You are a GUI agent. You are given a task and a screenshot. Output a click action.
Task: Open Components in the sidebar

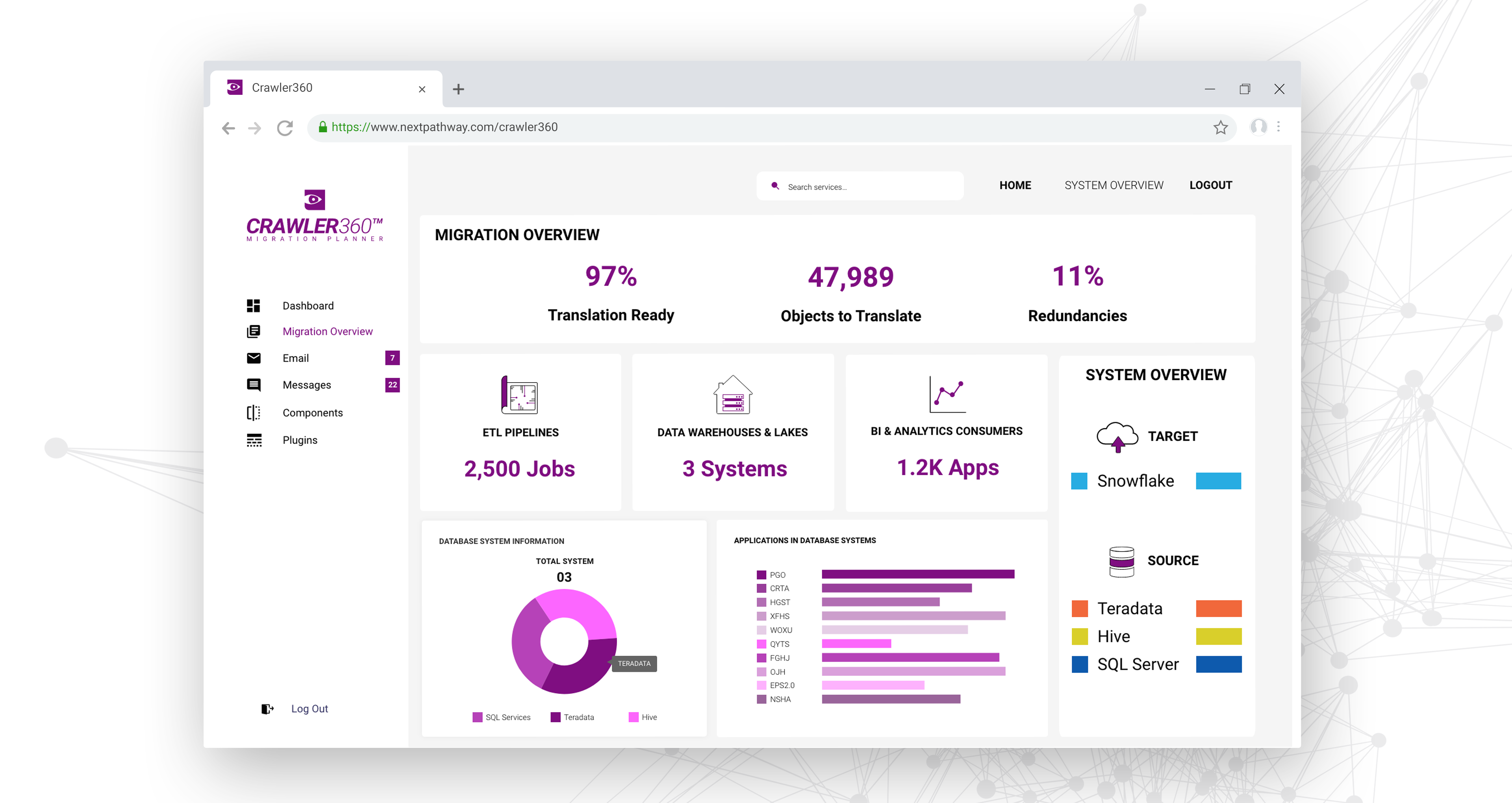coord(312,413)
